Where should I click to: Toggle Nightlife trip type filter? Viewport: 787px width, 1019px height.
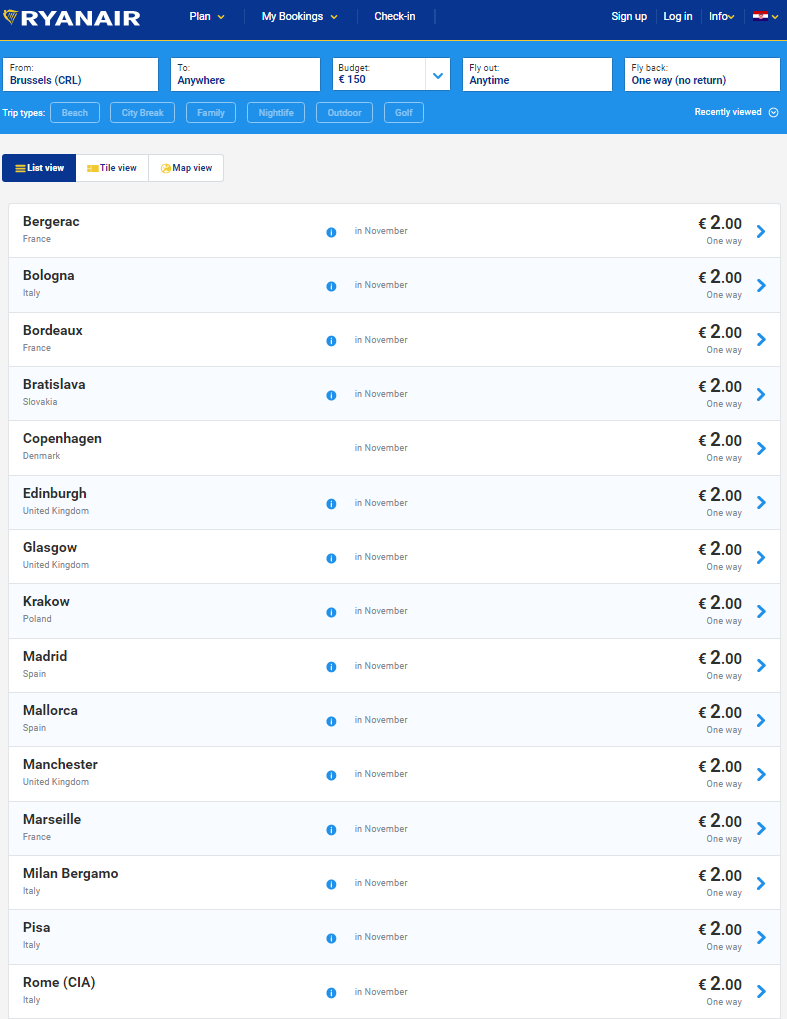coord(276,112)
